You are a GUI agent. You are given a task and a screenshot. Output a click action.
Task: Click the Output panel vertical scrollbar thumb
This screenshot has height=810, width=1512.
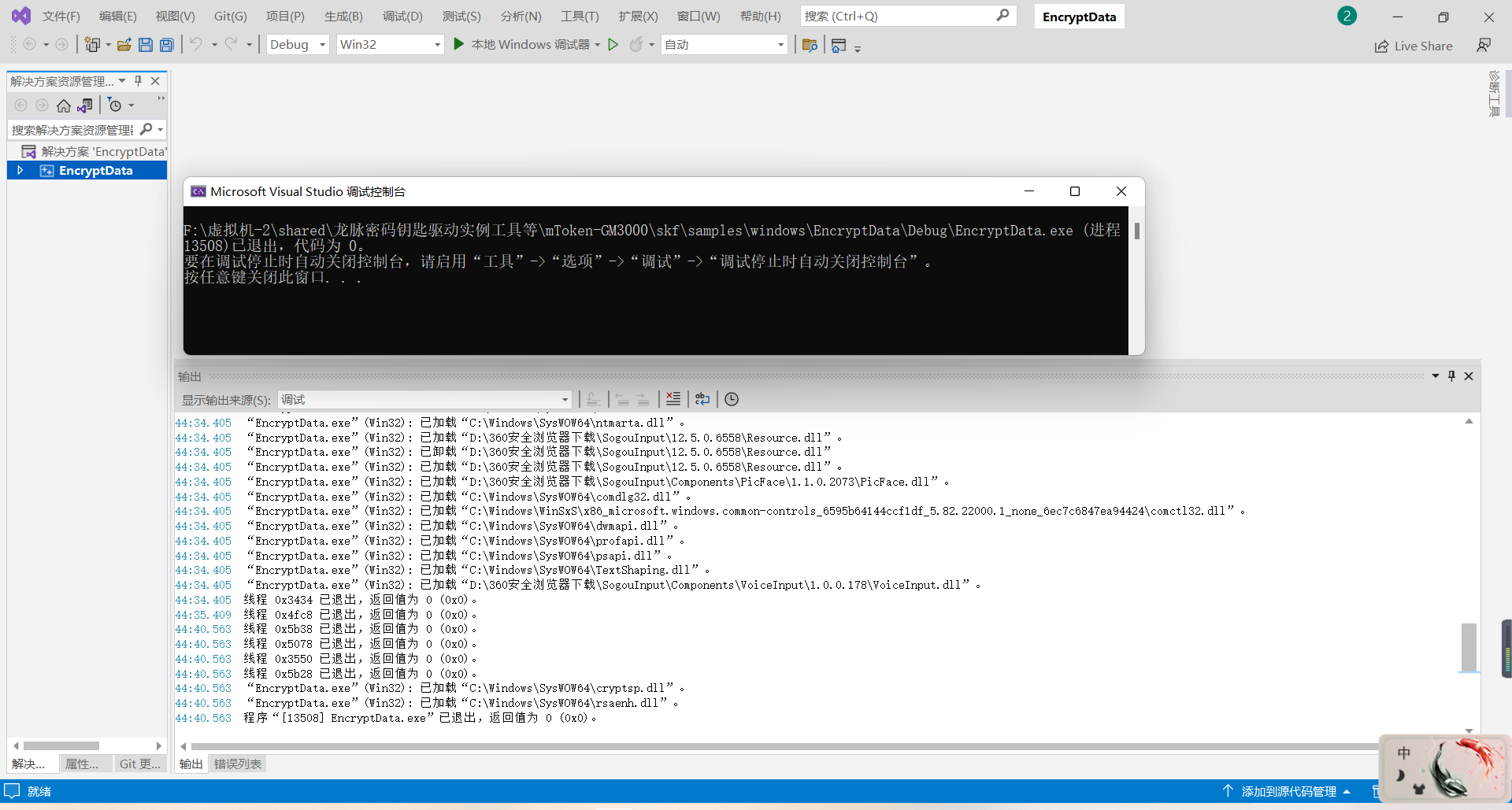(x=1469, y=648)
